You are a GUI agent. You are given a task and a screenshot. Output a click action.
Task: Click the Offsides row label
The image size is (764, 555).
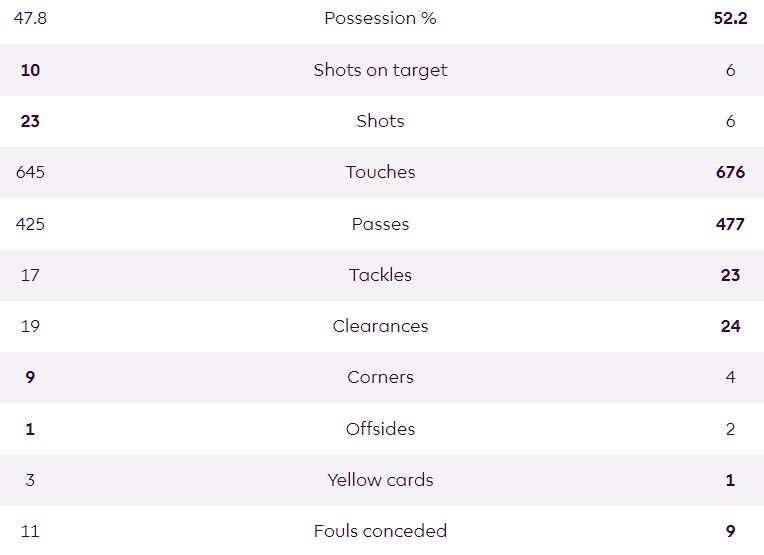(380, 429)
